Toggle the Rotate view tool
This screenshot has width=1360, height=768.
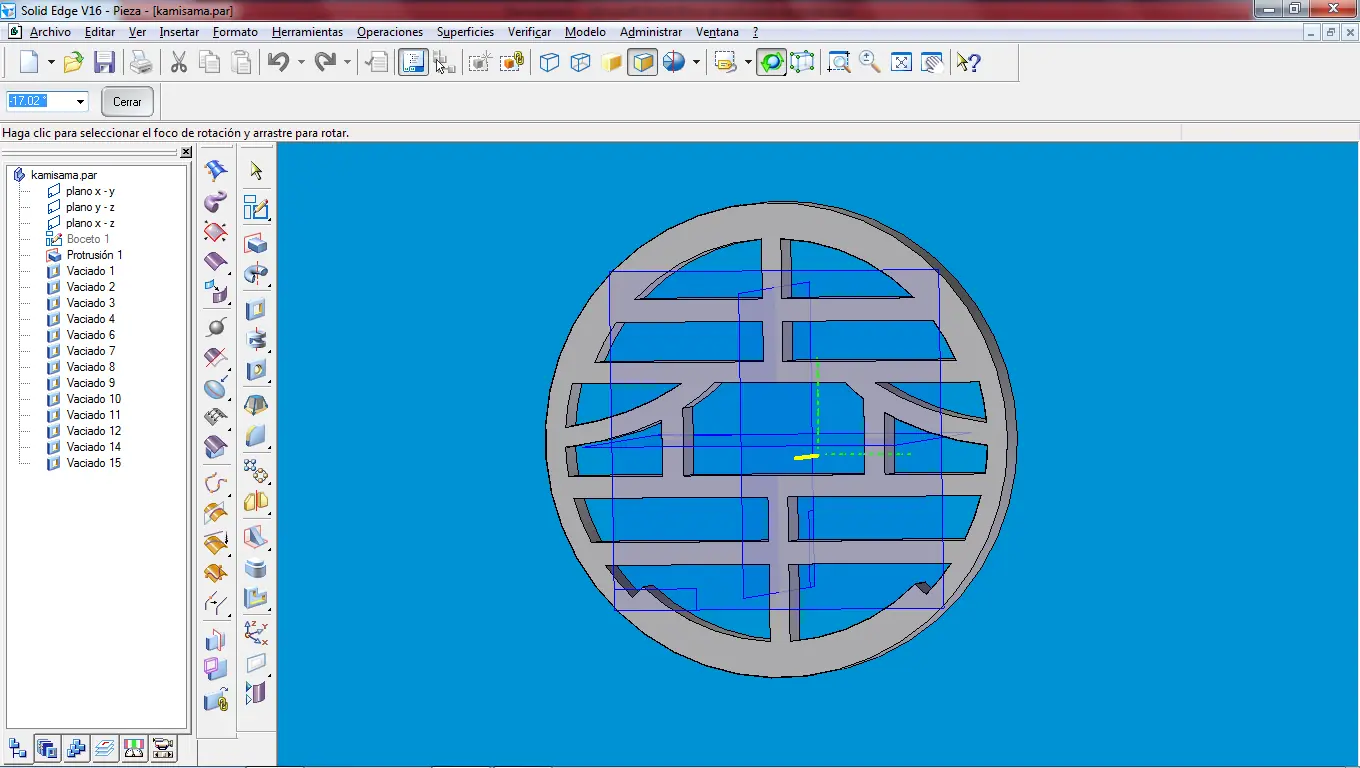771,63
